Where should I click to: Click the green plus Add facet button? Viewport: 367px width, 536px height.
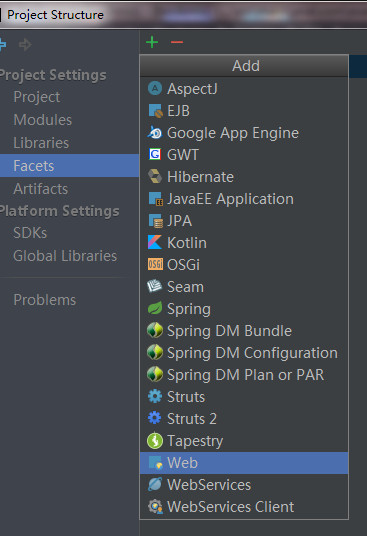pyautogui.click(x=152, y=42)
